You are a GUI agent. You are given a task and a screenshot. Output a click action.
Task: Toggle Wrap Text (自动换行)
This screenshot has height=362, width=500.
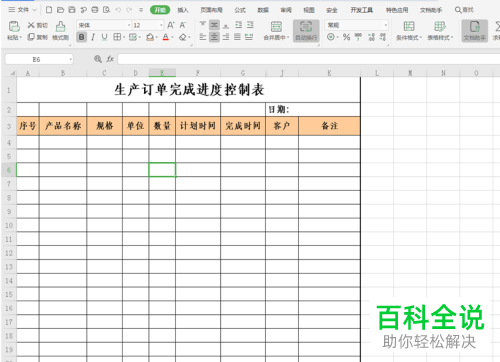click(x=306, y=31)
